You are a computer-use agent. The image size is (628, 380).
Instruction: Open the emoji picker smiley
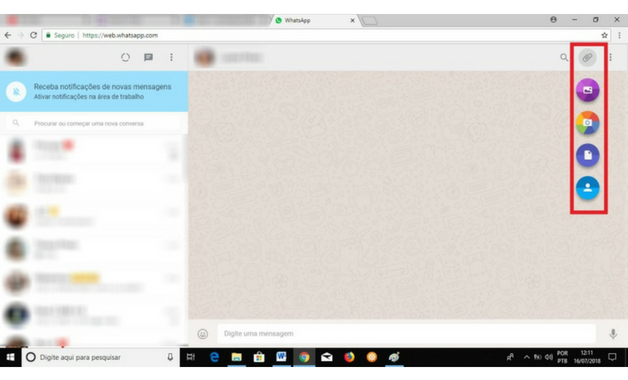pos(203,334)
